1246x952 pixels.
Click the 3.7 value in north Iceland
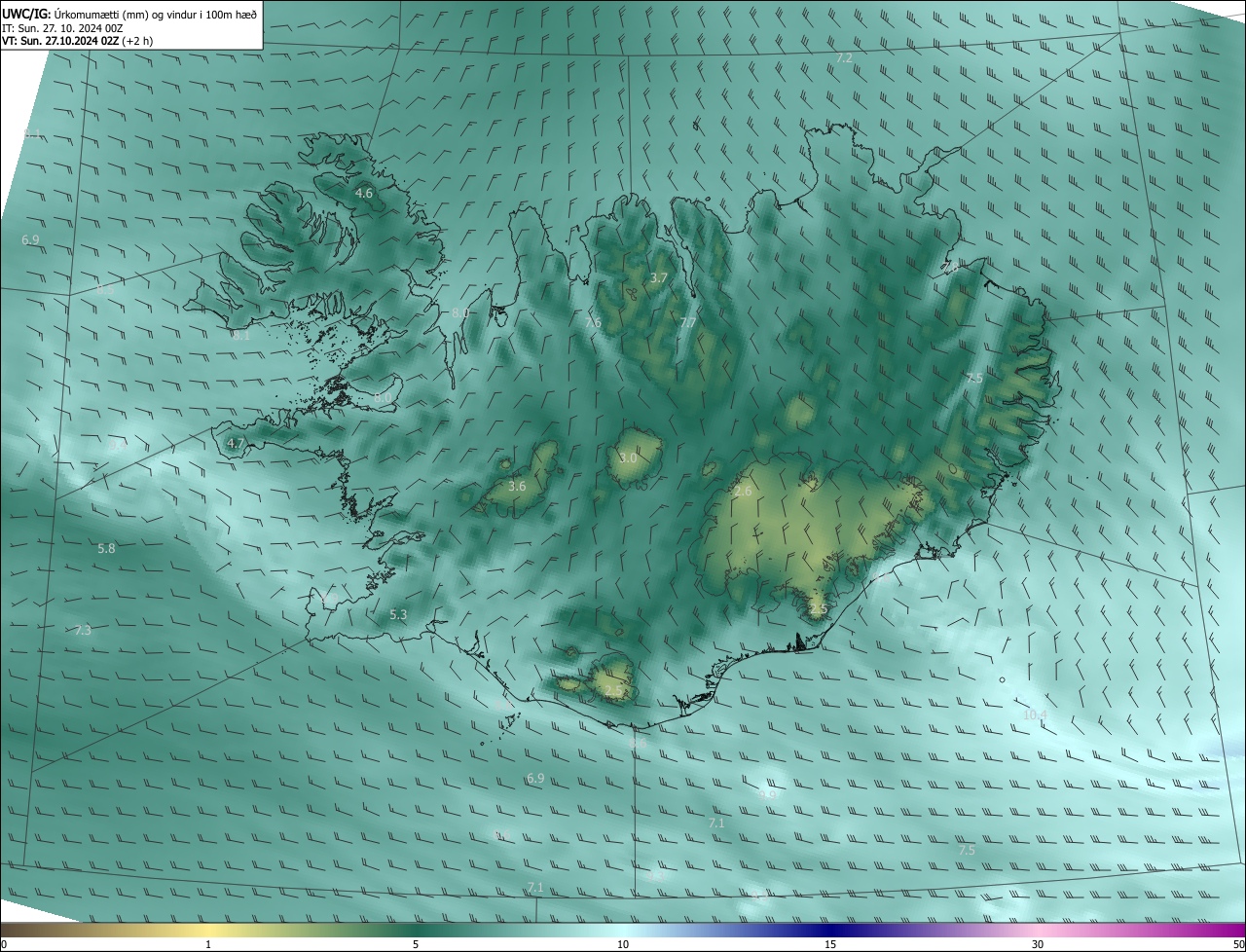(659, 278)
